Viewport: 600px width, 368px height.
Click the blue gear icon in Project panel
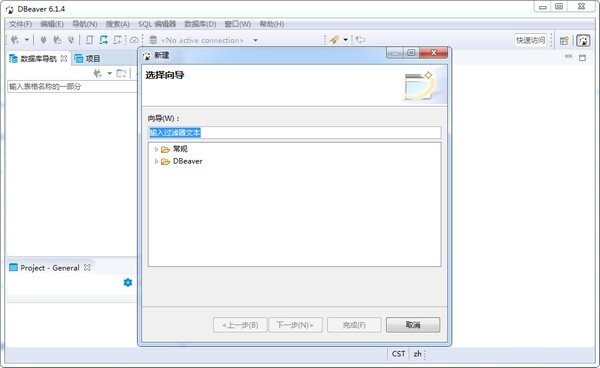click(x=128, y=282)
